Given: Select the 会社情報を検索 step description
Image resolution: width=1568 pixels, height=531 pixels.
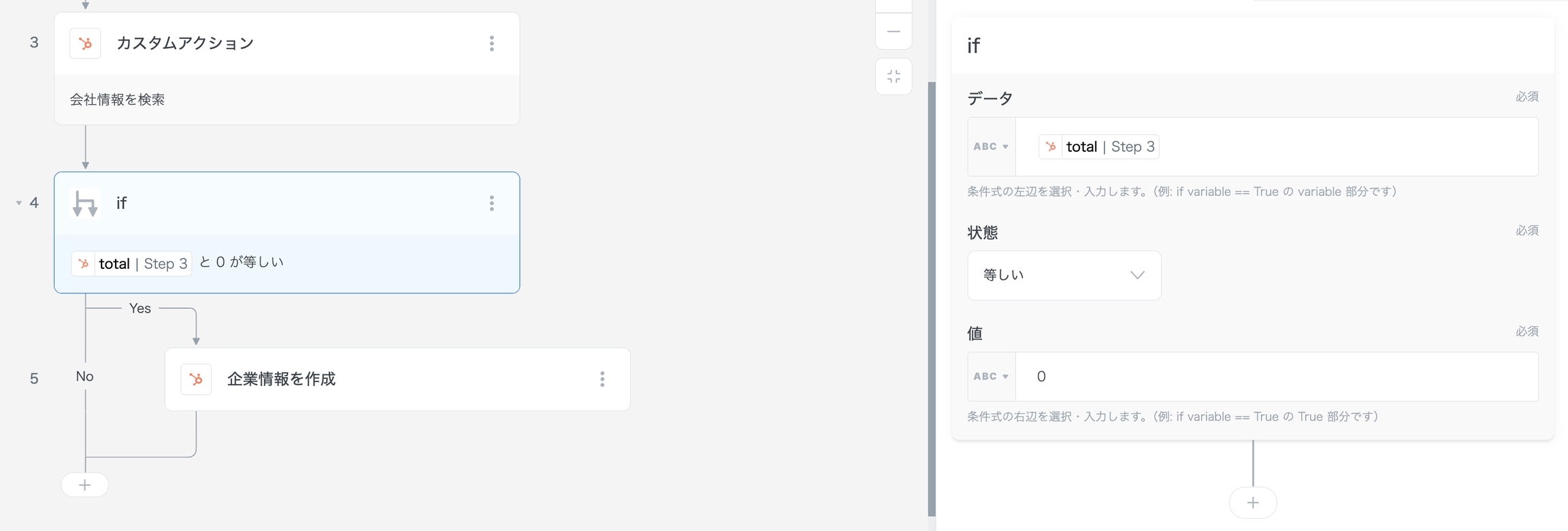Looking at the screenshot, I should pyautogui.click(x=118, y=100).
